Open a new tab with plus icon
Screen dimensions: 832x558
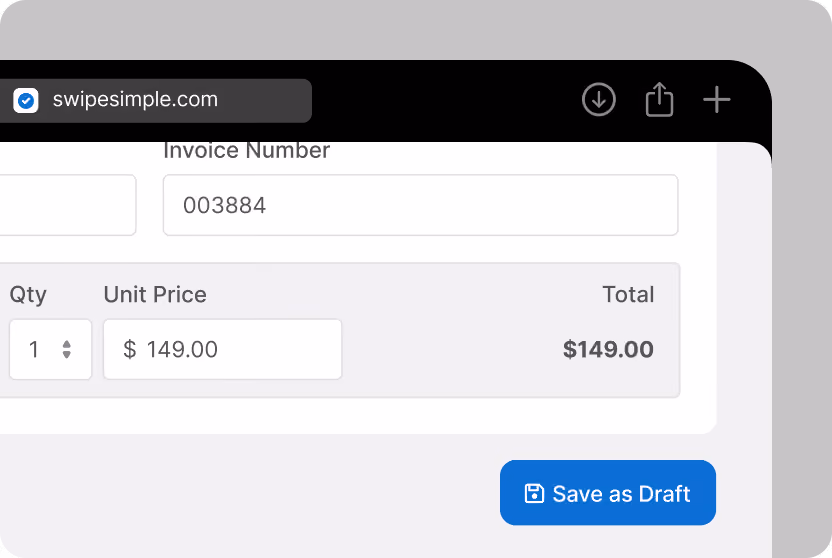(716, 99)
